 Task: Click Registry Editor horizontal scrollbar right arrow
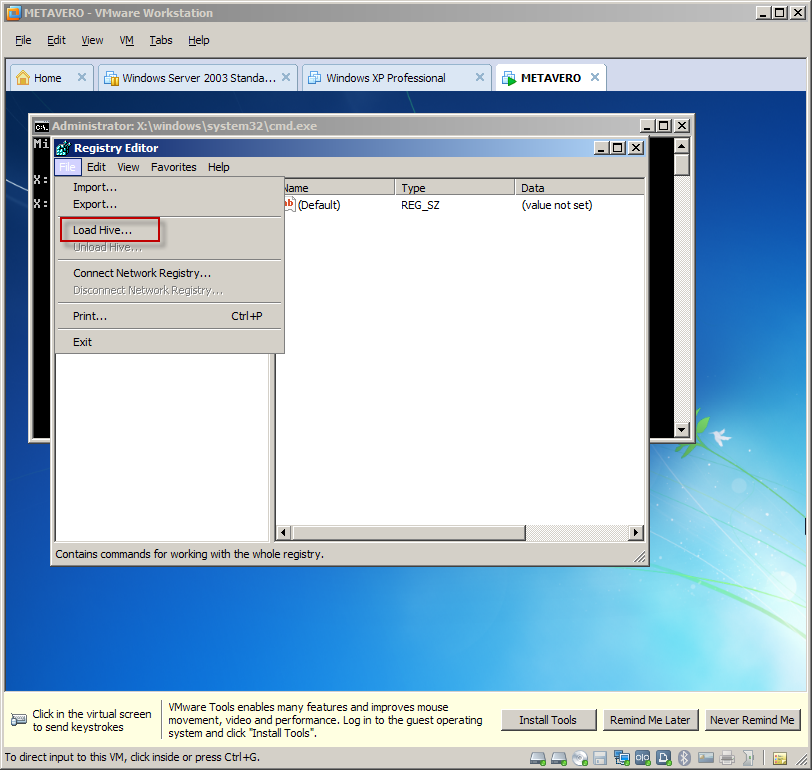tap(635, 532)
